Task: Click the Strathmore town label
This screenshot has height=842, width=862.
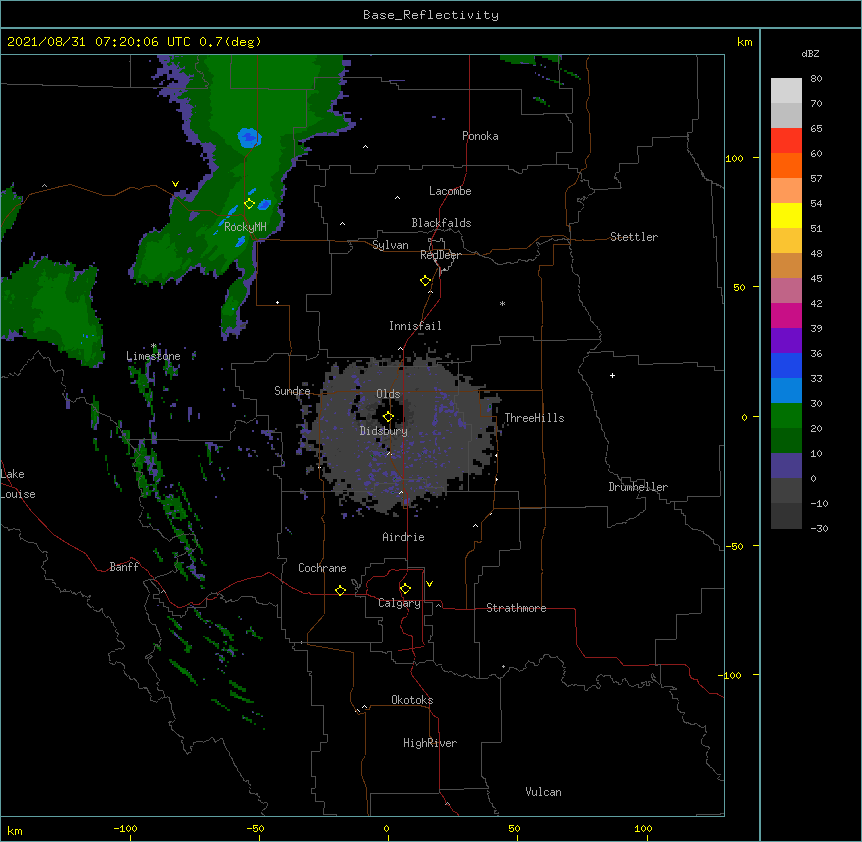Action: pyautogui.click(x=516, y=608)
